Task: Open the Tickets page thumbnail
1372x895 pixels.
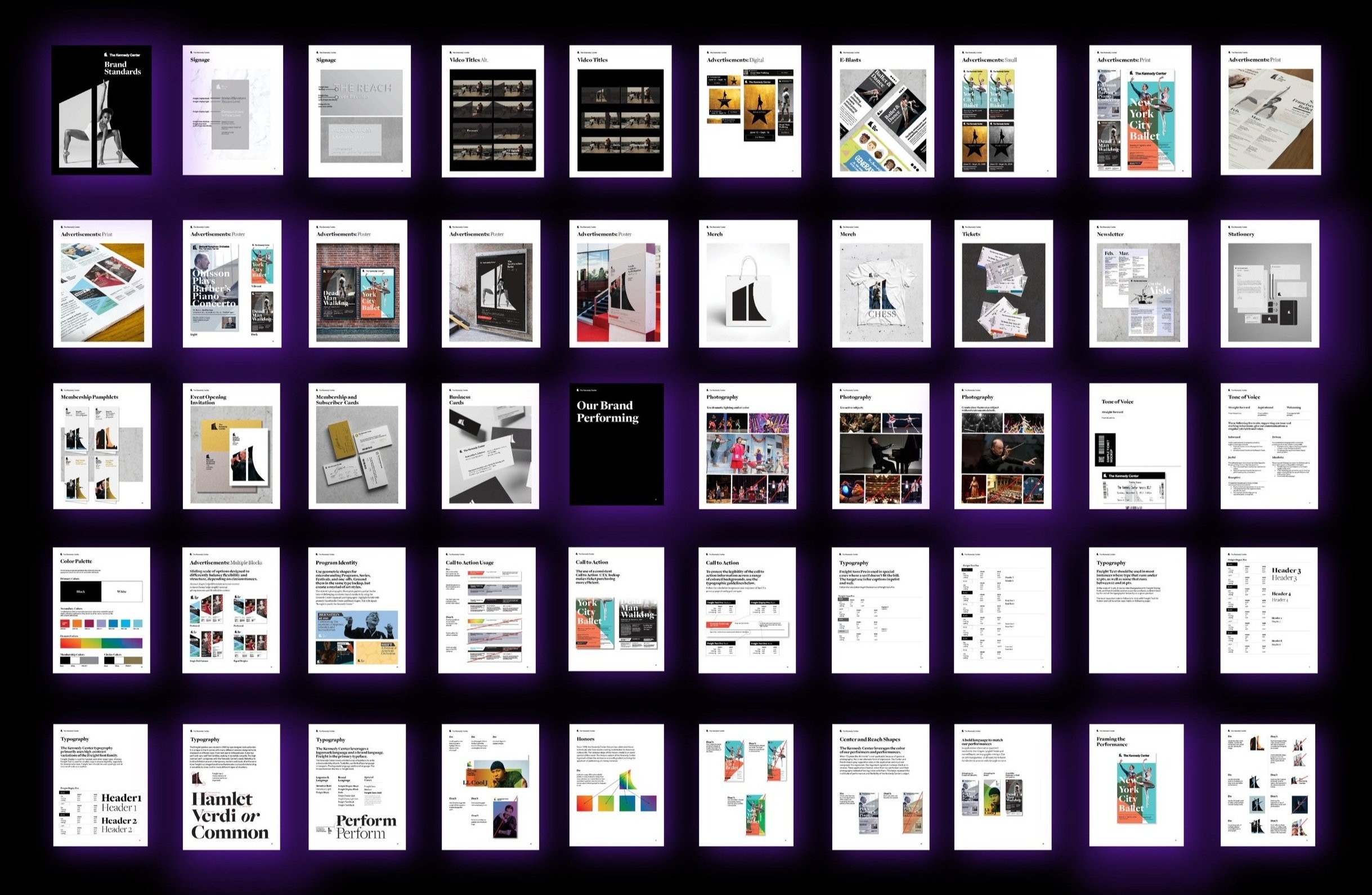Action: [x=1003, y=284]
